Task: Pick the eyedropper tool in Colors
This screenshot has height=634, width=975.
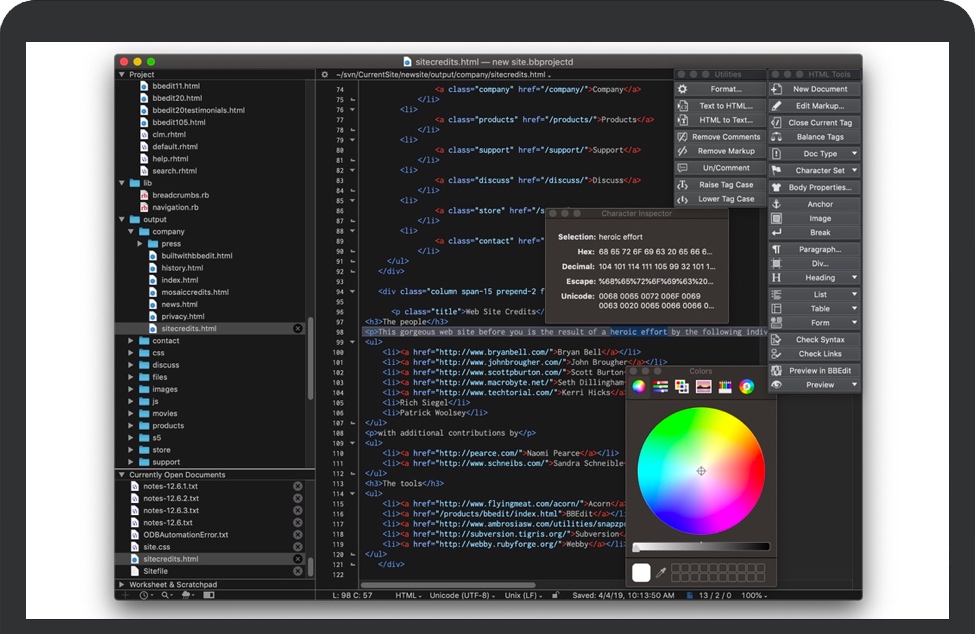Action: pyautogui.click(x=661, y=573)
